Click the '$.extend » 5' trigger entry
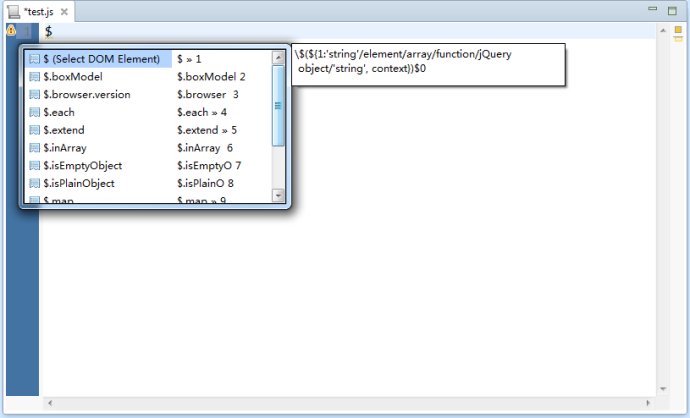 pos(207,130)
